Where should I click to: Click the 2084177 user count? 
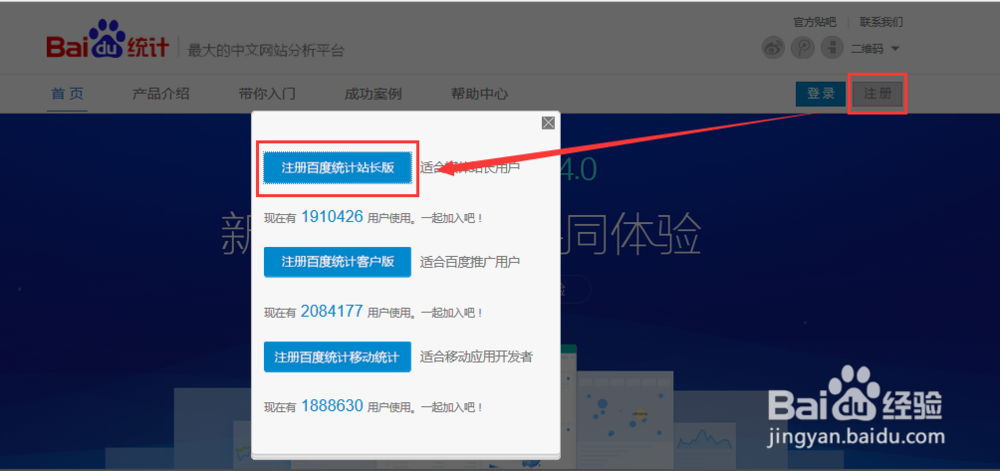point(332,311)
